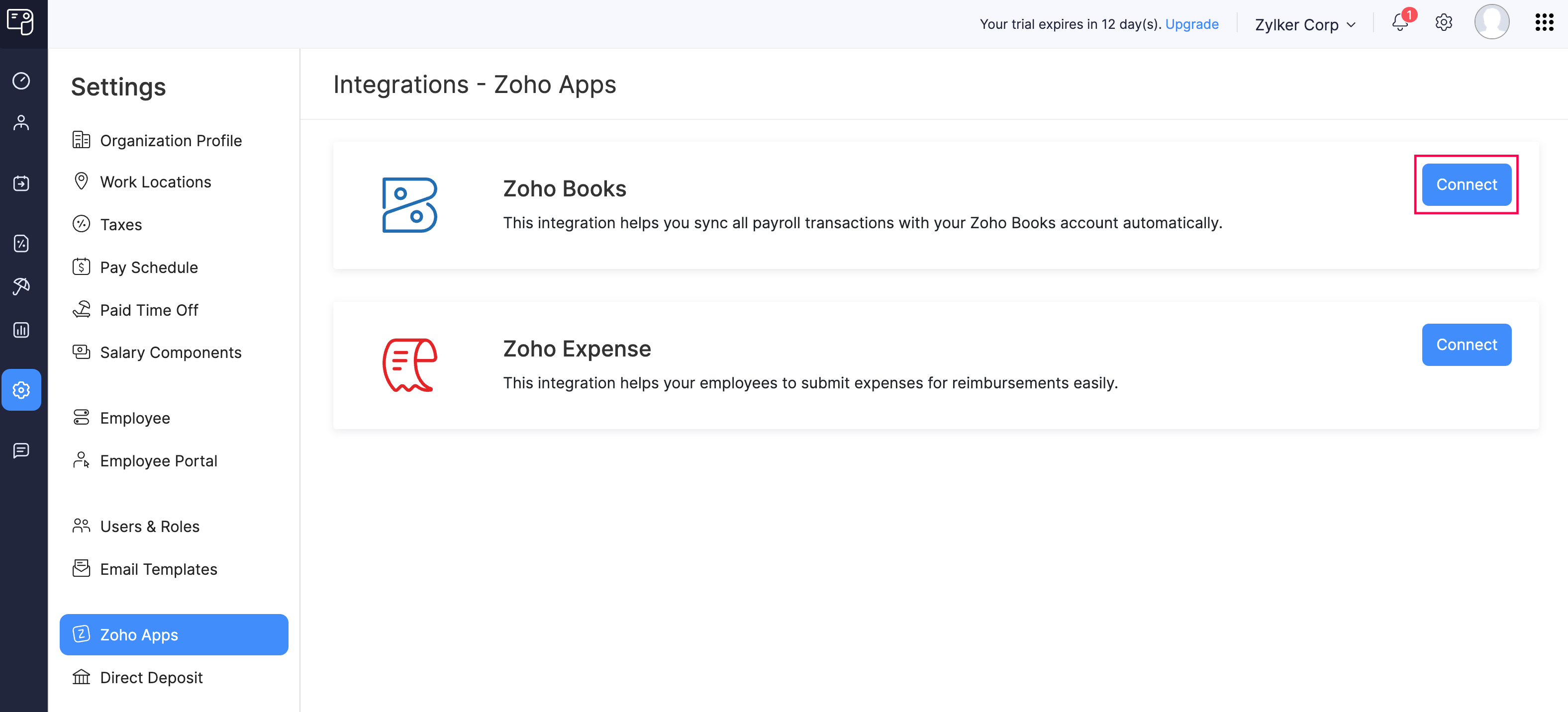Connect the Zoho Expense integration
Image resolution: width=1568 pixels, height=712 pixels.
click(1467, 345)
